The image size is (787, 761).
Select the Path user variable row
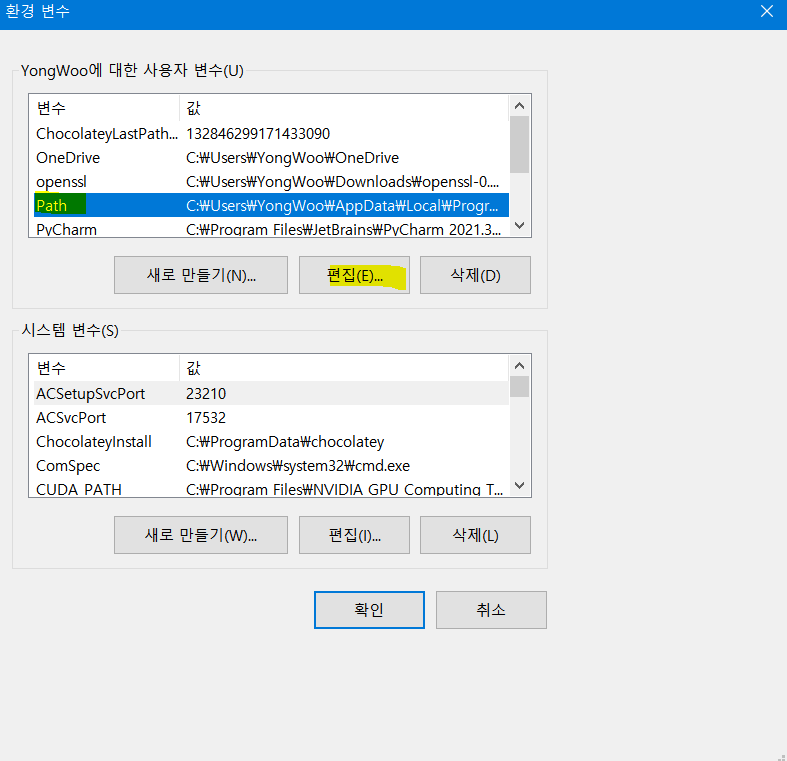click(x=271, y=205)
